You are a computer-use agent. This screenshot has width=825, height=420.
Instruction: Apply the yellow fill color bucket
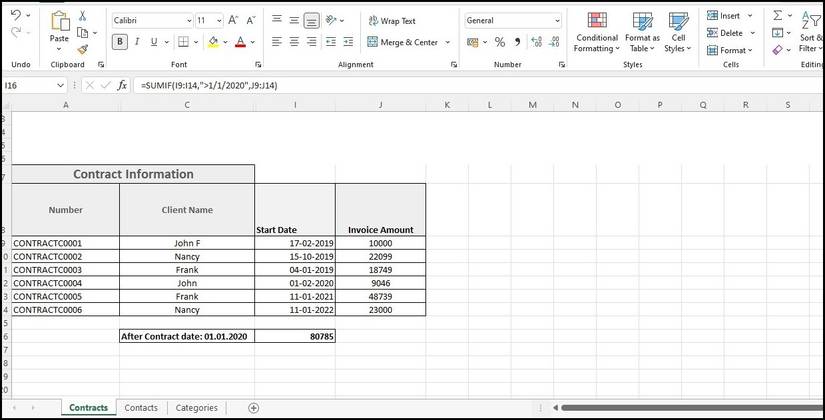[213, 42]
